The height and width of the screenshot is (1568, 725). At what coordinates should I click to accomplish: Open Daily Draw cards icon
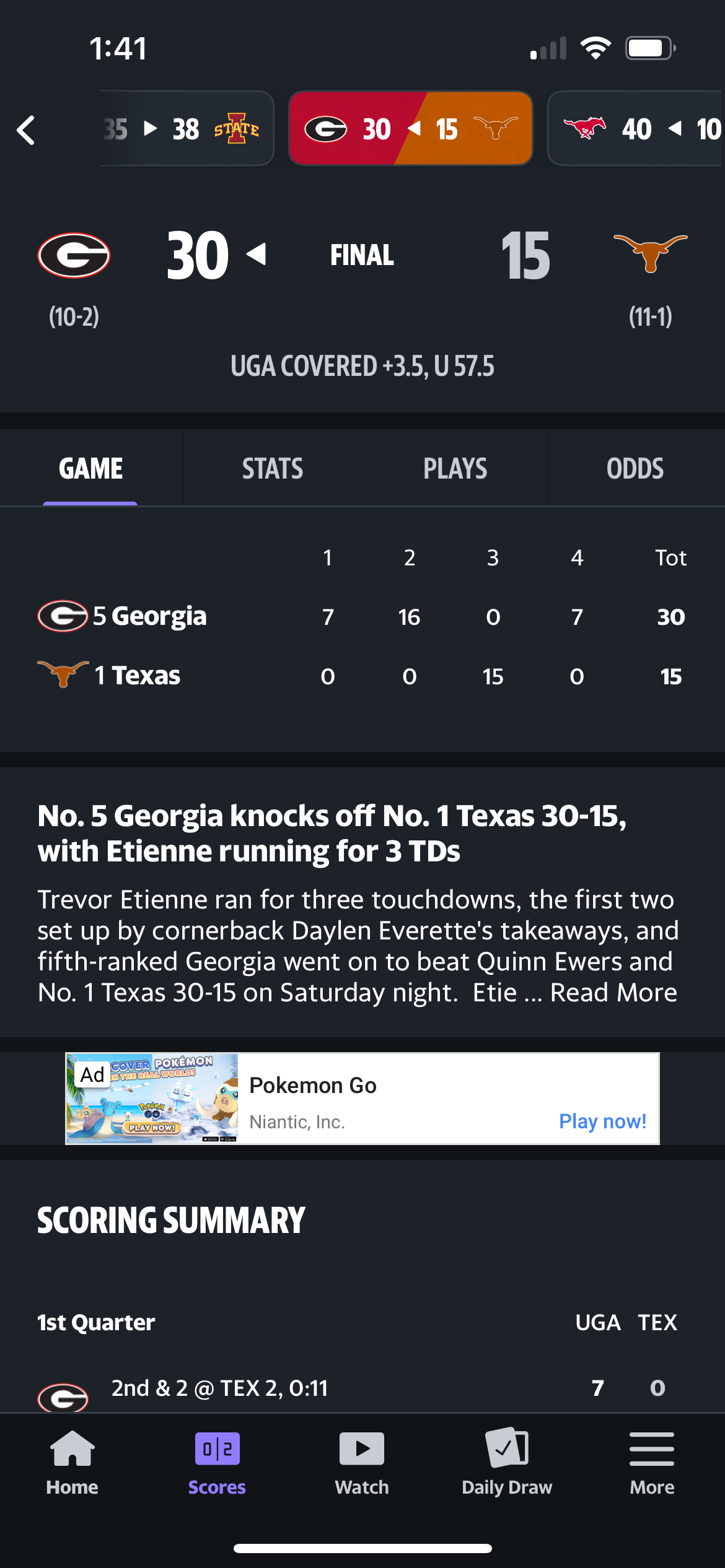(507, 1449)
